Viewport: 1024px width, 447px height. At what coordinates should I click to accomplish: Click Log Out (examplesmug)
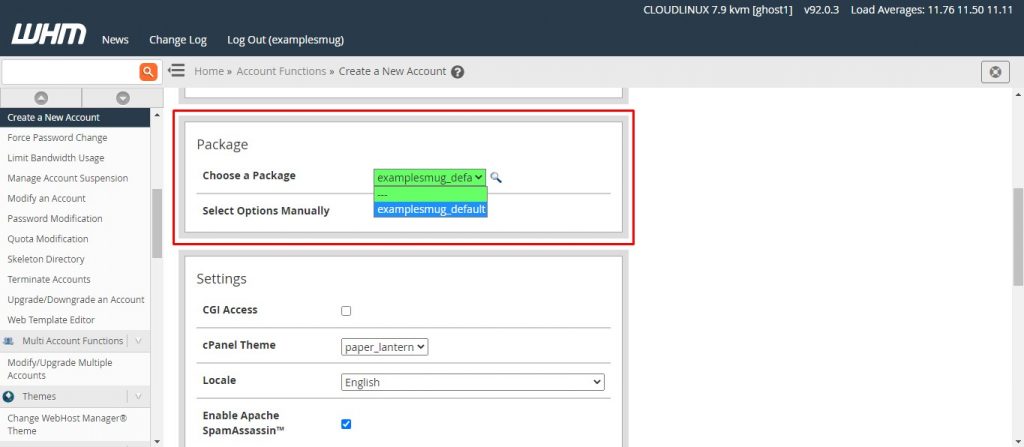pos(285,40)
